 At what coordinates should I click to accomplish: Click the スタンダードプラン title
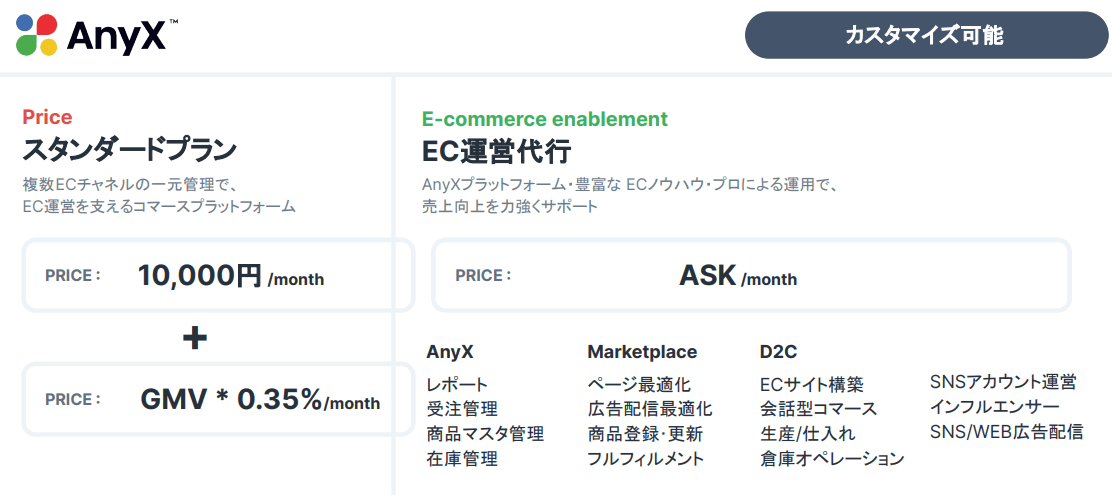pyautogui.click(x=129, y=151)
